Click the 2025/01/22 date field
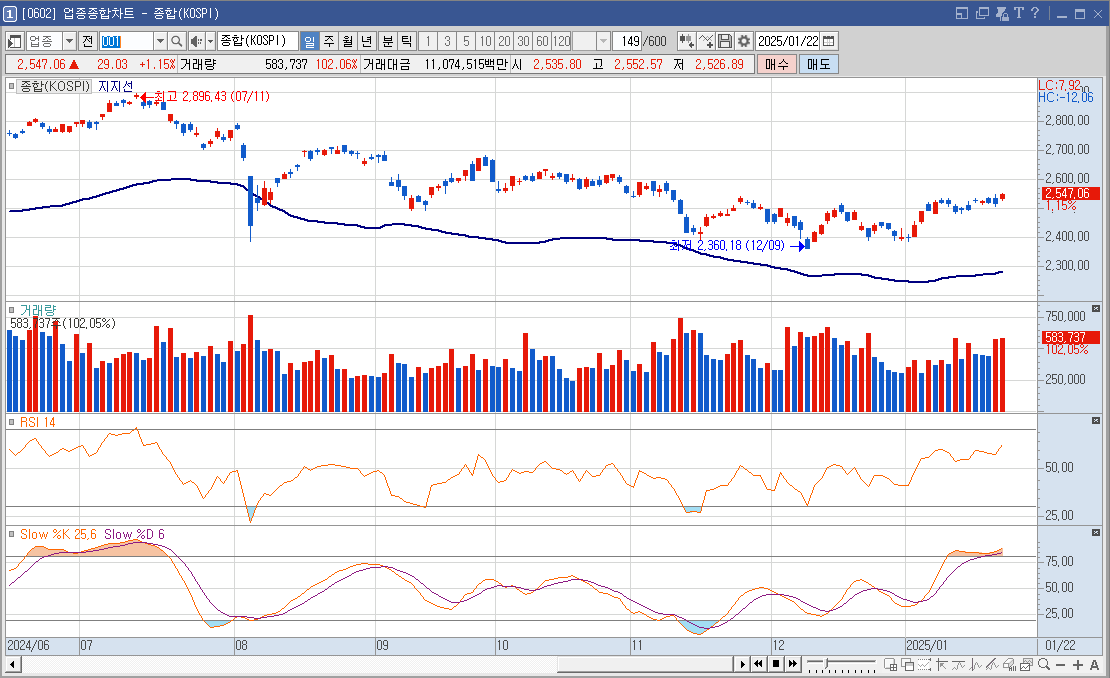 coord(788,41)
